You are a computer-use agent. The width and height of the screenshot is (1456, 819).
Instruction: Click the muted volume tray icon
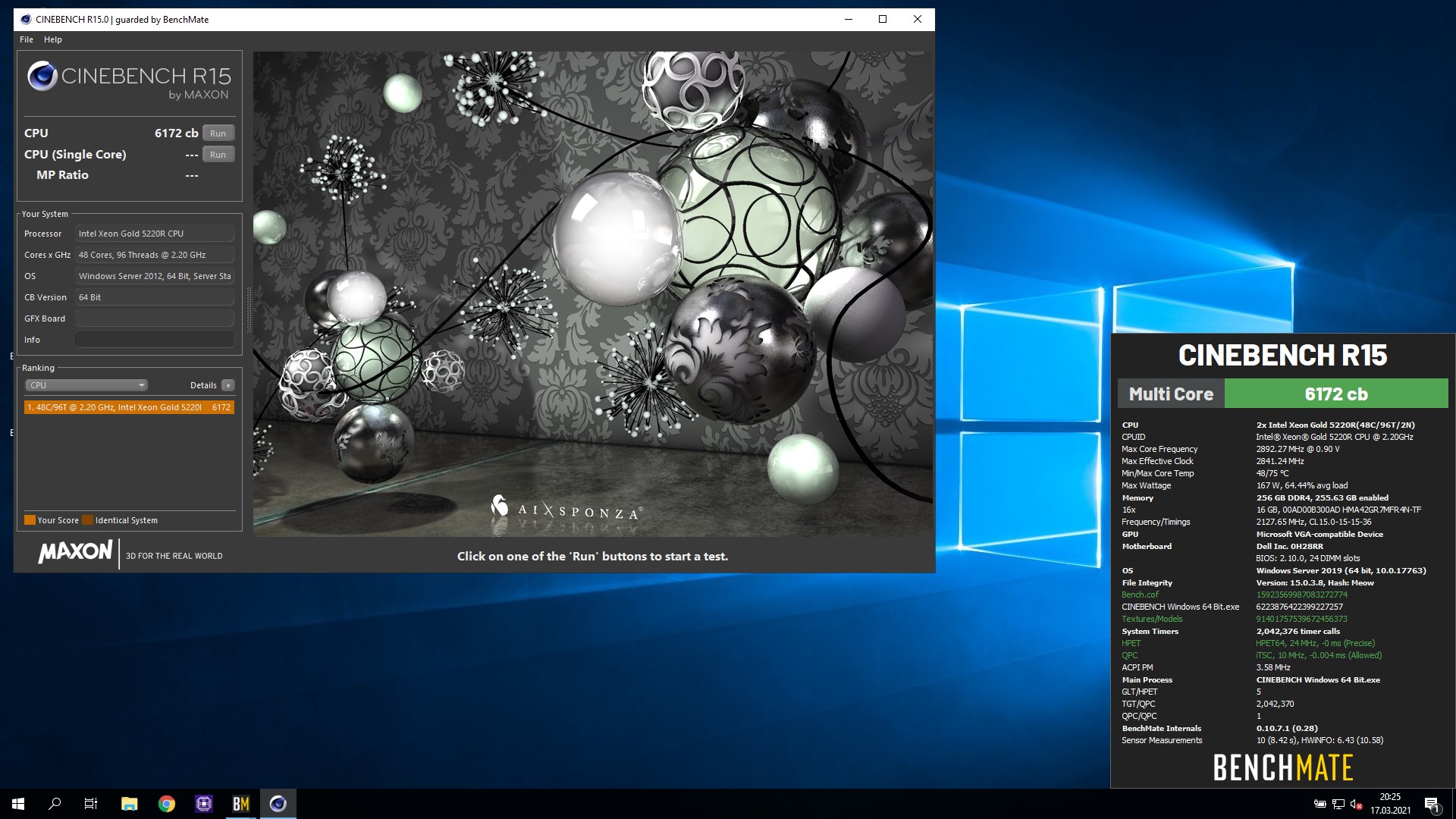(x=1357, y=804)
